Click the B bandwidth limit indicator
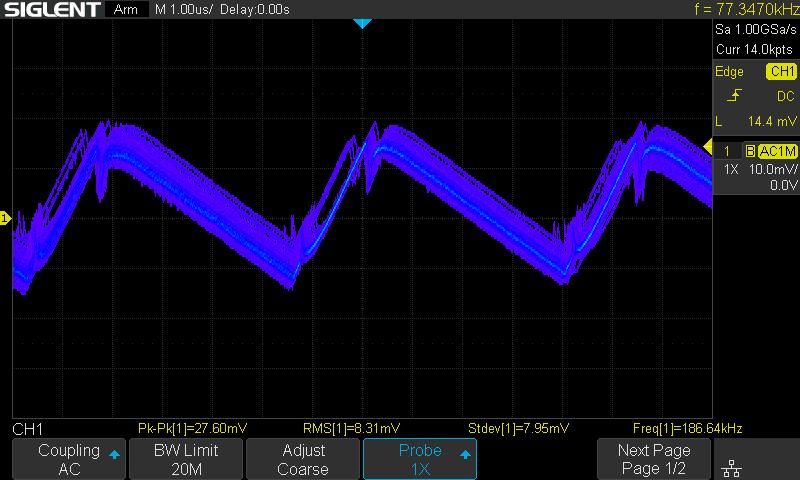This screenshot has width=800, height=480. pos(750,151)
